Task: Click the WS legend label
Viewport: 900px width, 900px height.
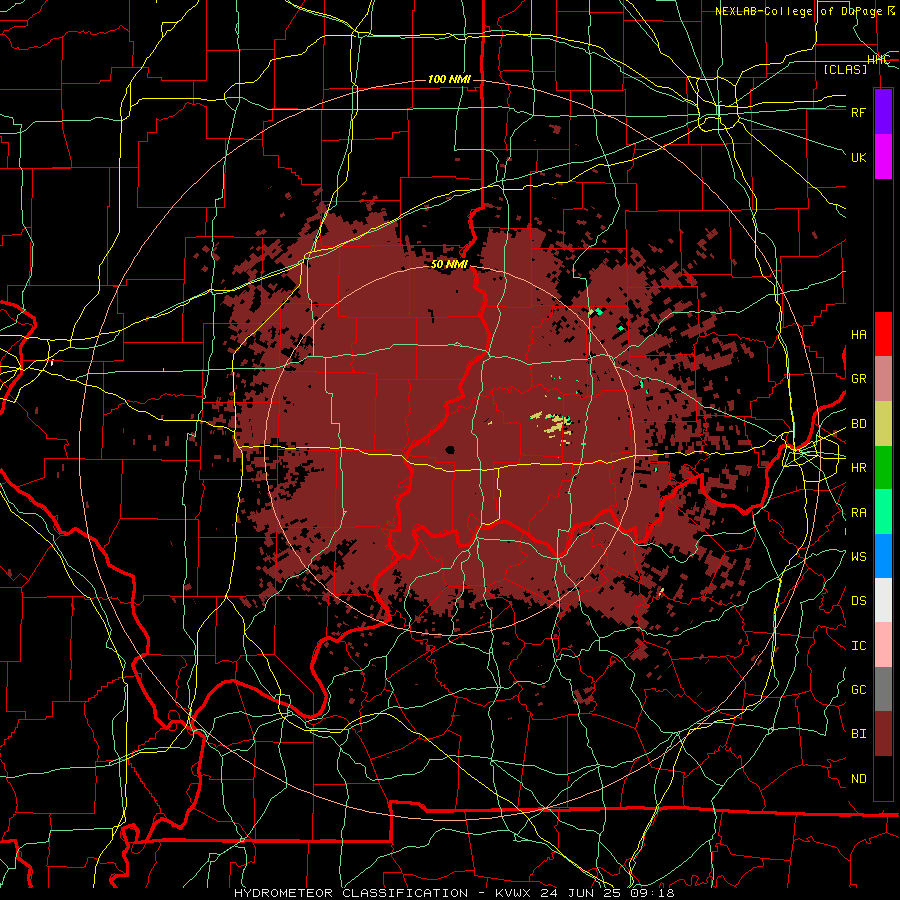Action: [x=858, y=557]
